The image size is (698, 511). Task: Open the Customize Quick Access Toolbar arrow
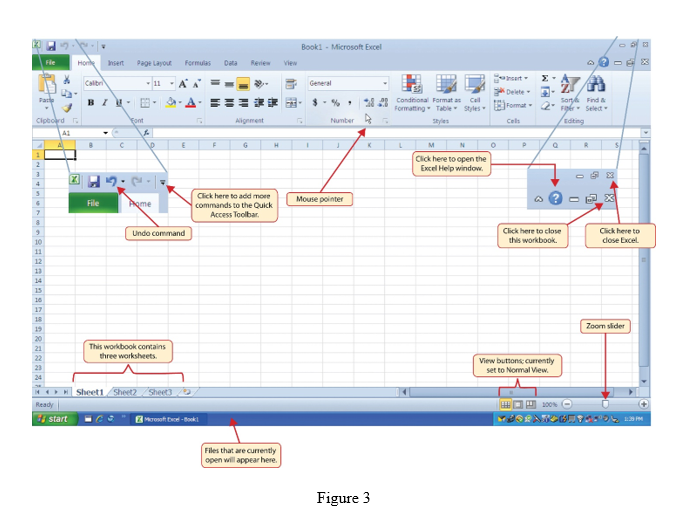coord(103,46)
